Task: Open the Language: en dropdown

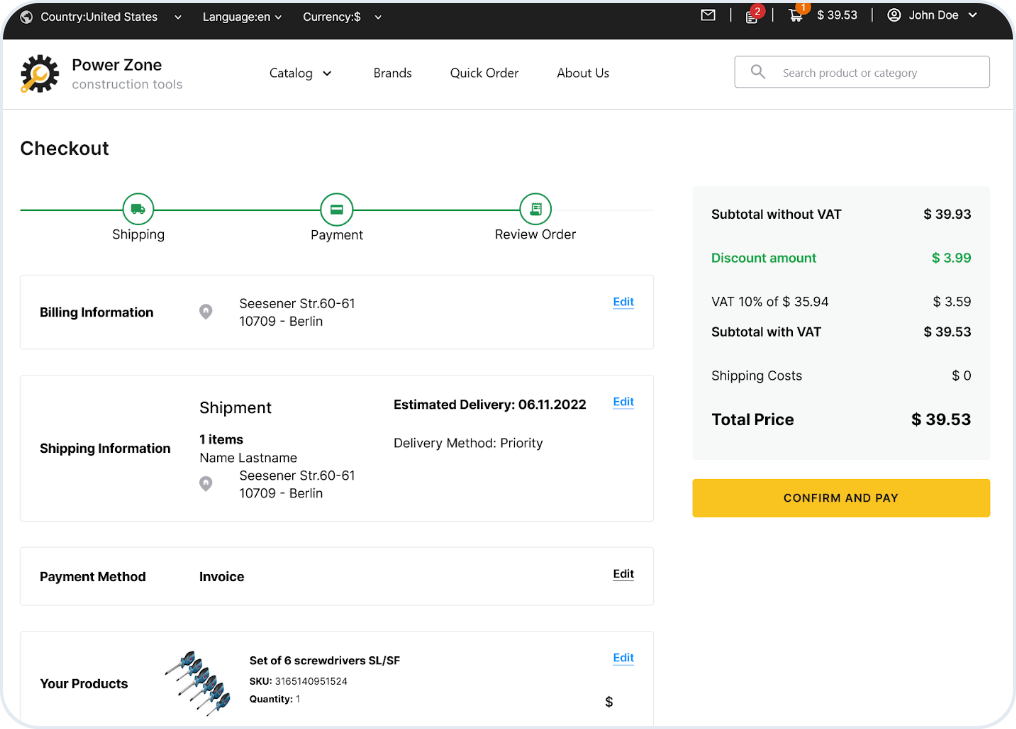Action: point(242,17)
